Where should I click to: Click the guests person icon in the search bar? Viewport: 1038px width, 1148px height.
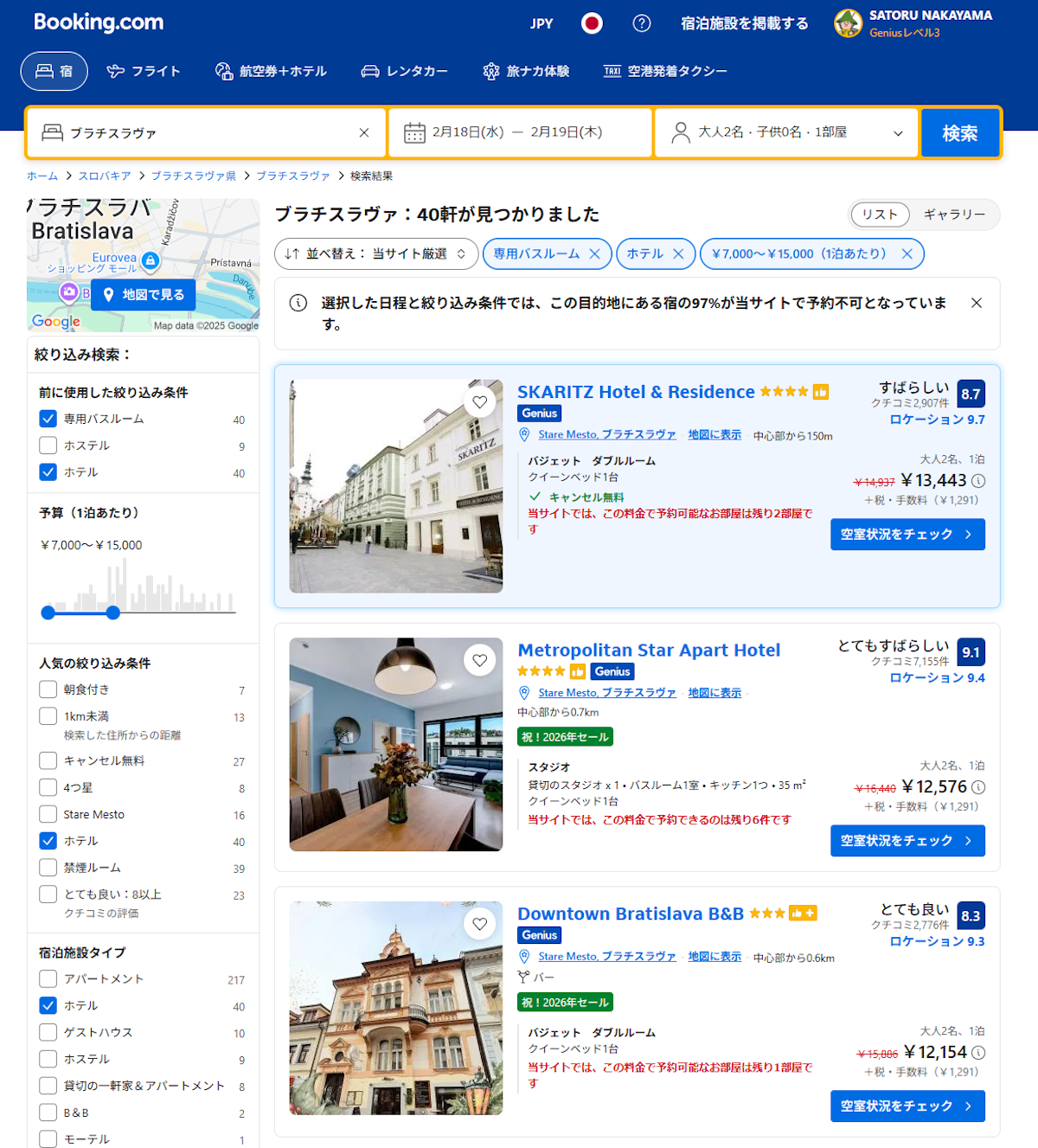click(681, 132)
